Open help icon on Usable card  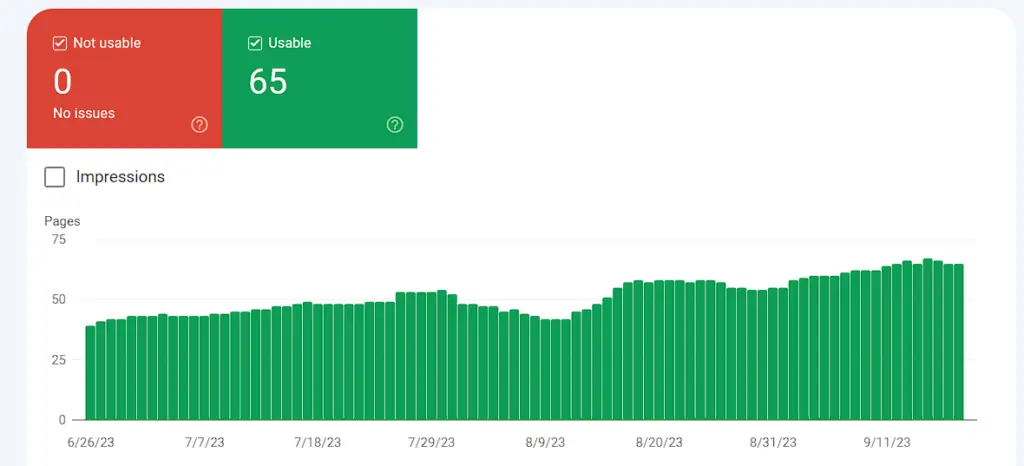click(x=394, y=125)
